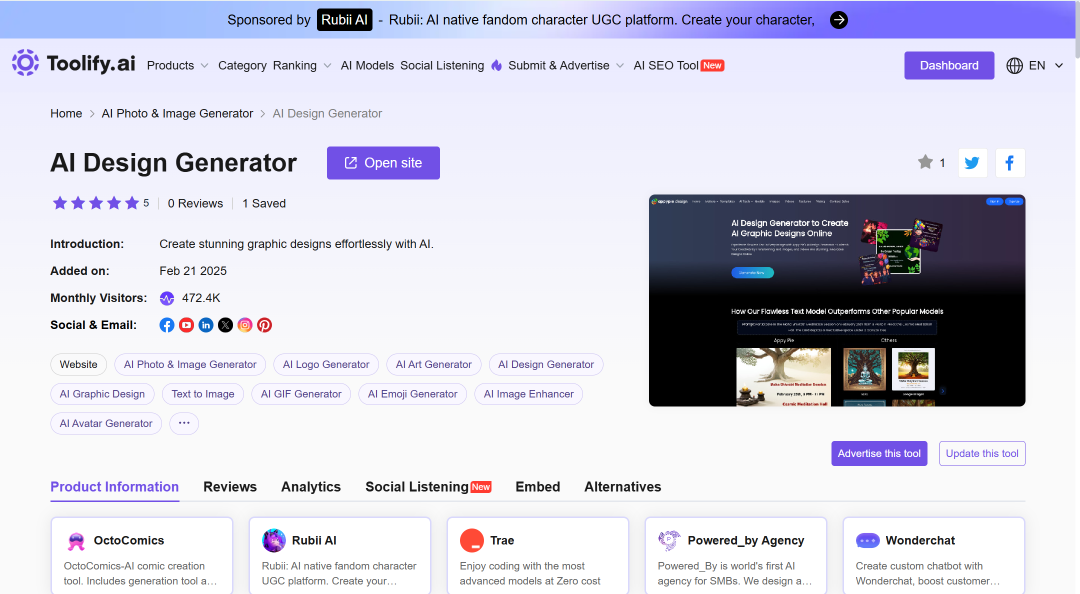The height and width of the screenshot is (594, 1080).
Task: Click the Toolify.ai logo
Action: [x=74, y=63]
